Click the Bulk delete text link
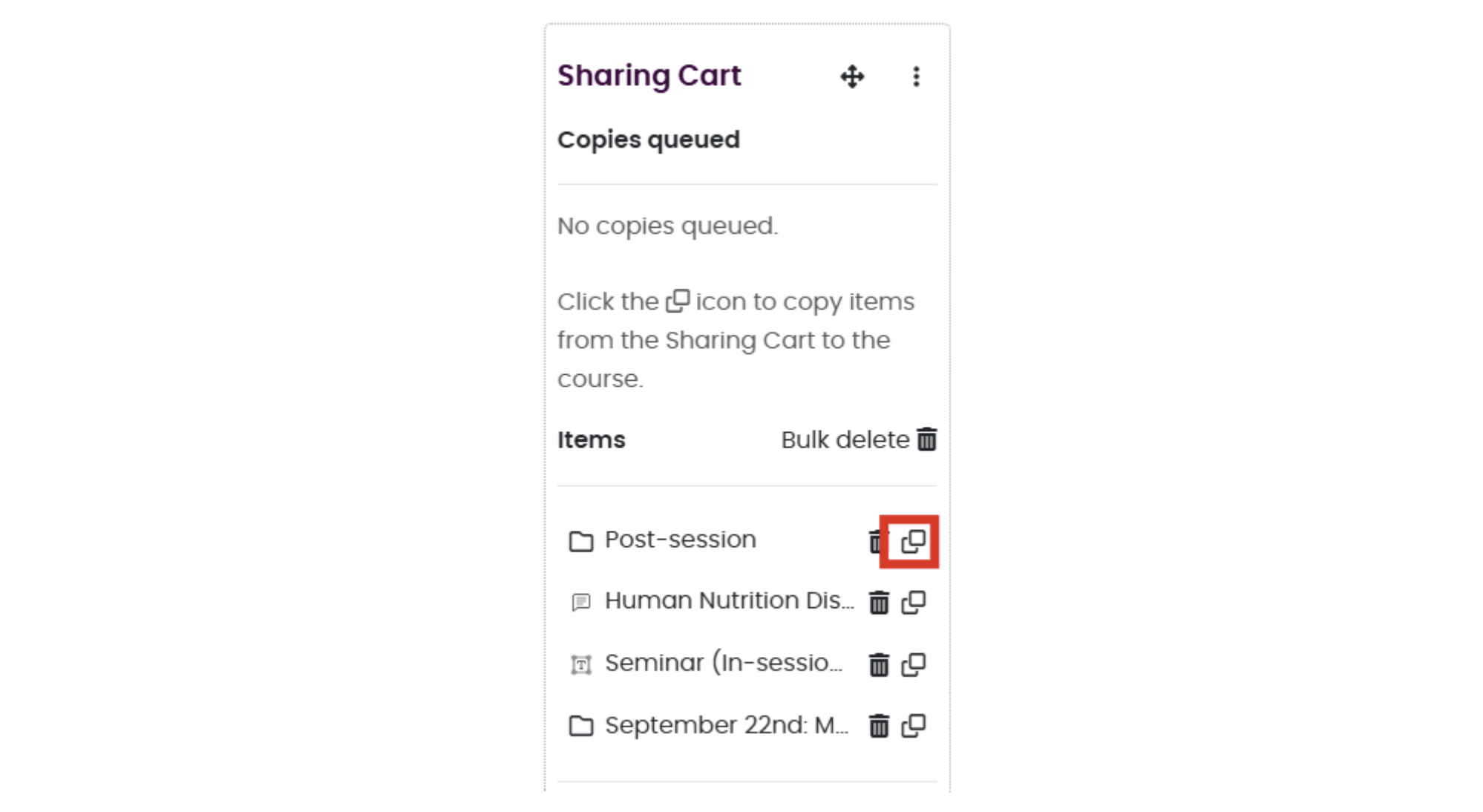This screenshot has height=812, width=1483. [x=842, y=439]
